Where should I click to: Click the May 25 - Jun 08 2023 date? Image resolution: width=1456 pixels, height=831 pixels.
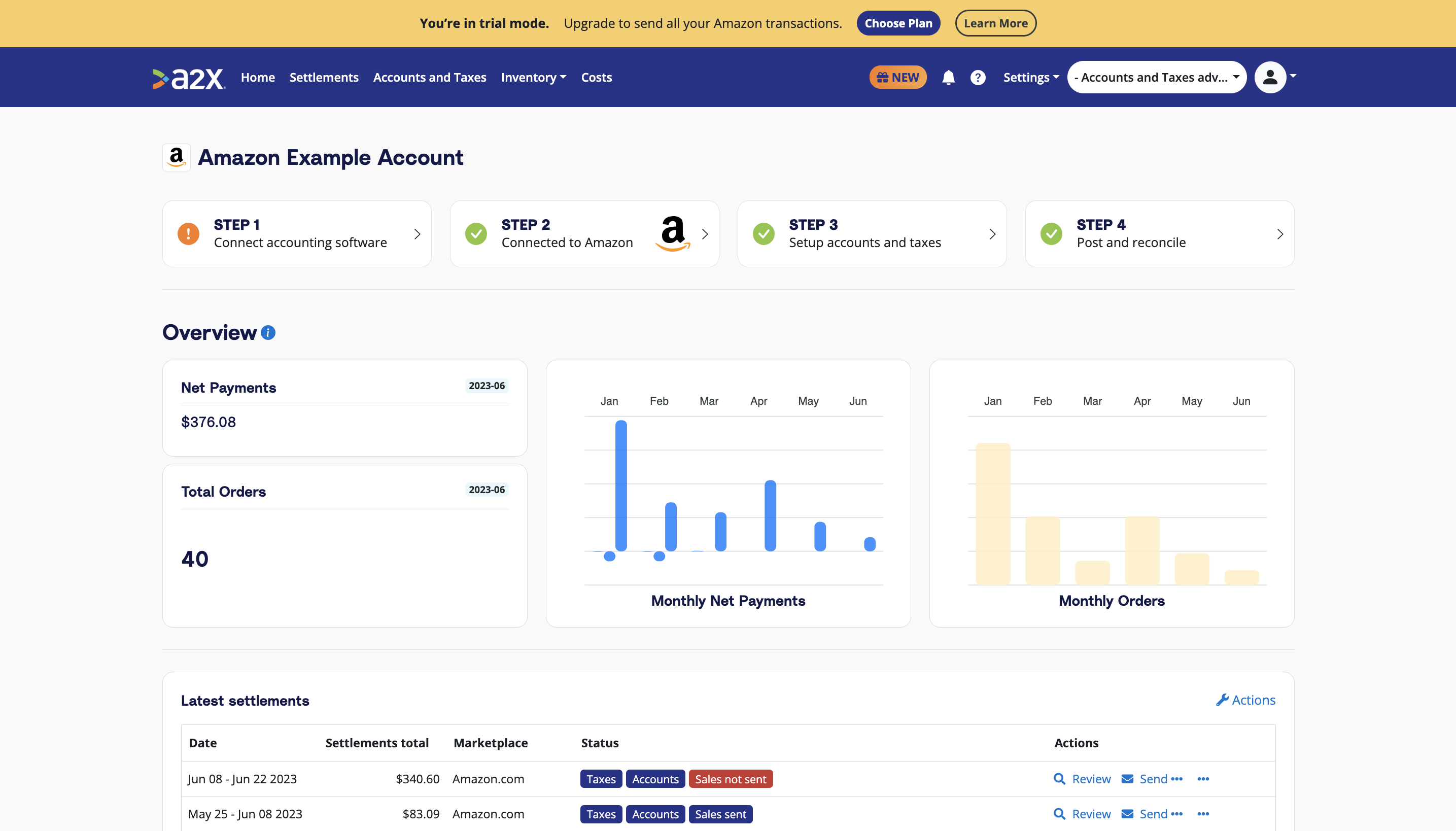(245, 814)
